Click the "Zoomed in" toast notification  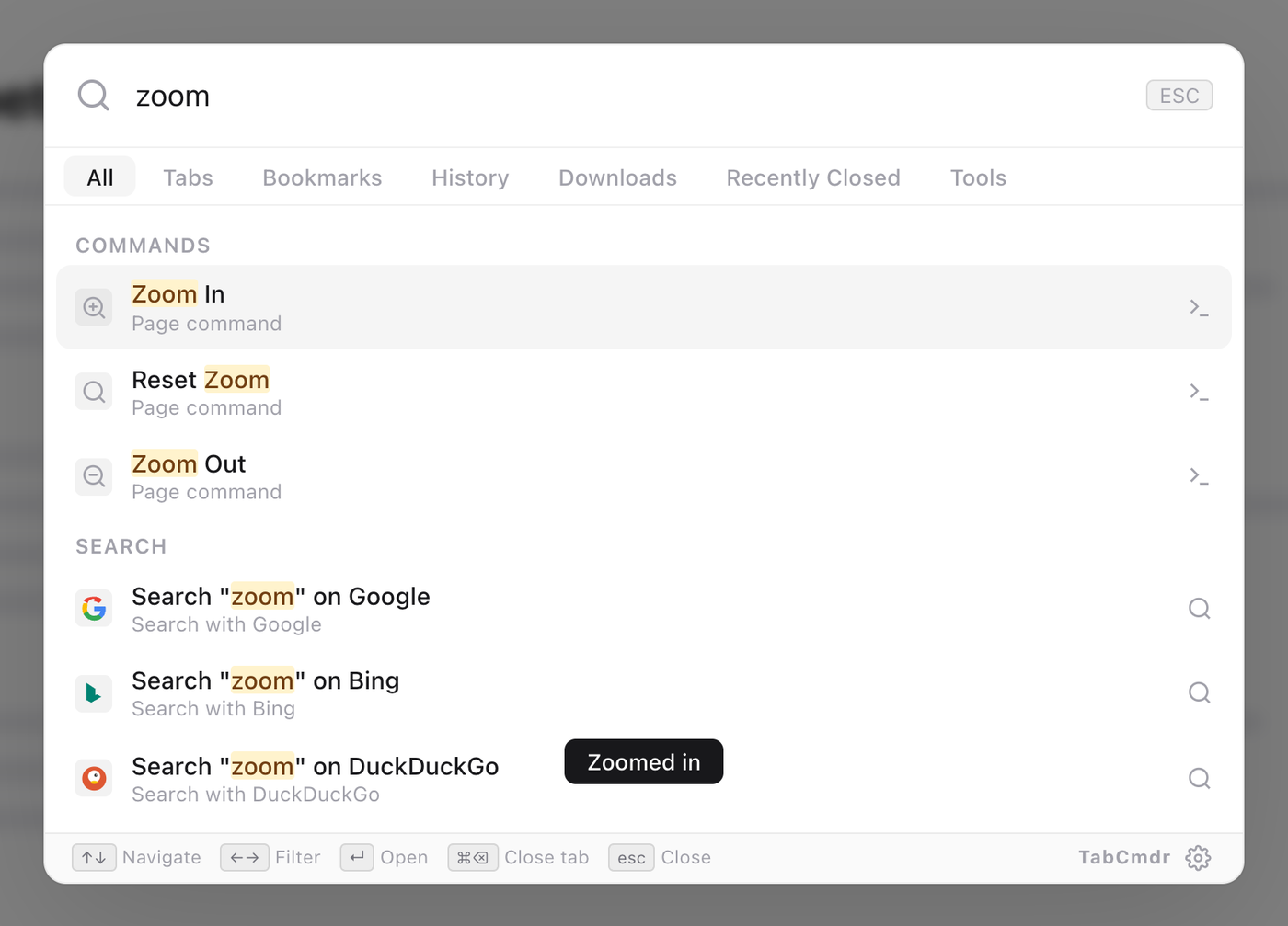click(x=644, y=761)
